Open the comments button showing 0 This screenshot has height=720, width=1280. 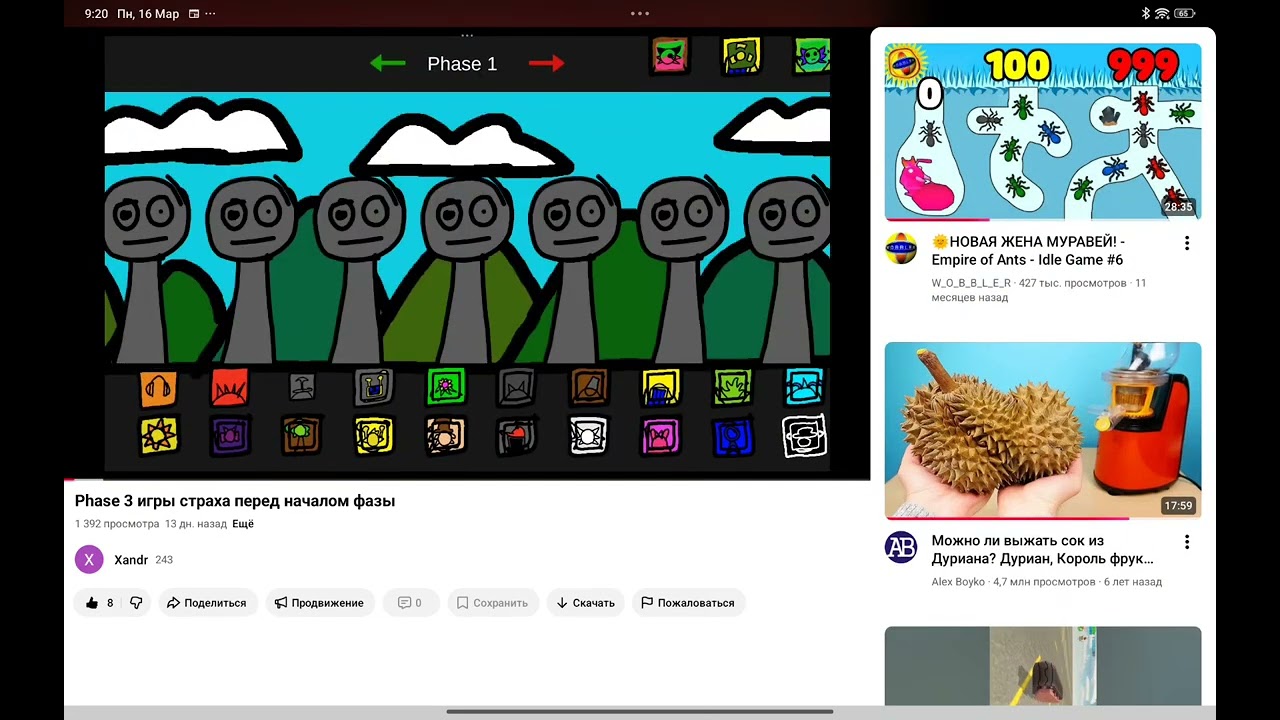pos(410,603)
